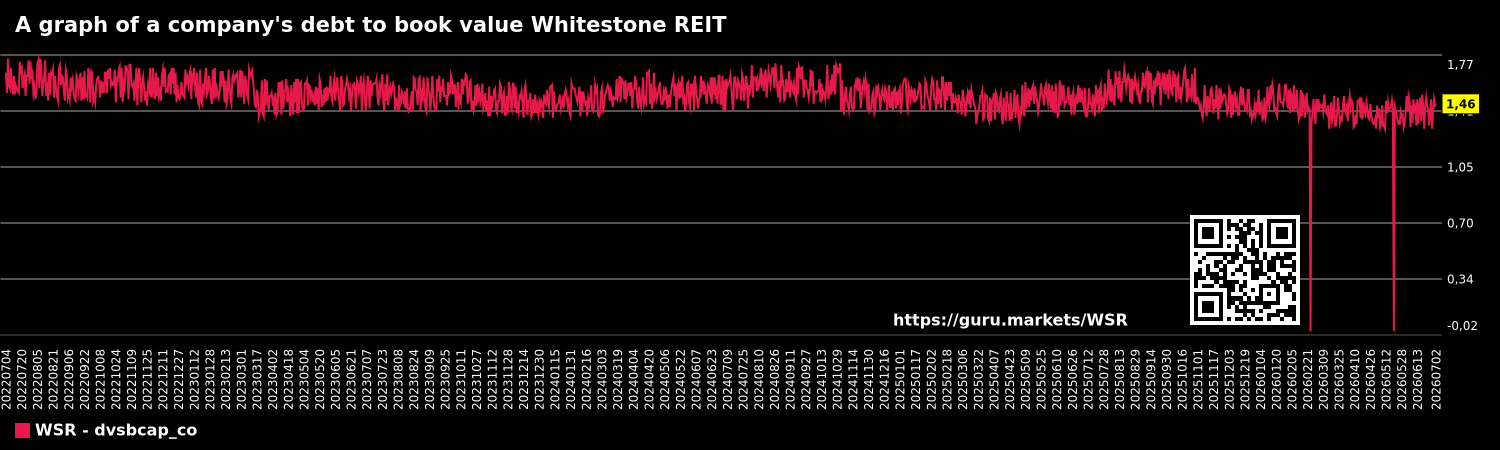This screenshot has height=450, width=1500.
Task: Click the 20241216 x-axis date label
Action: click(885, 378)
